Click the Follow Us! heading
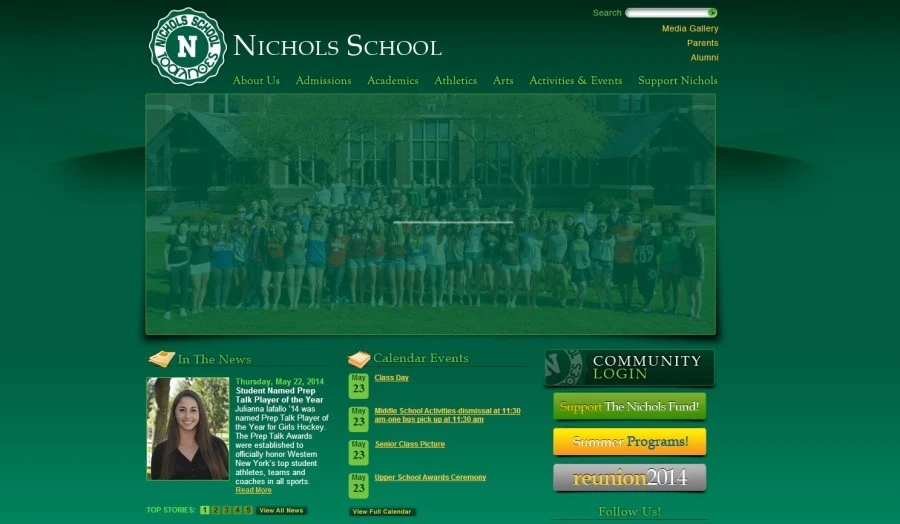This screenshot has height=524, width=900. tap(630, 511)
